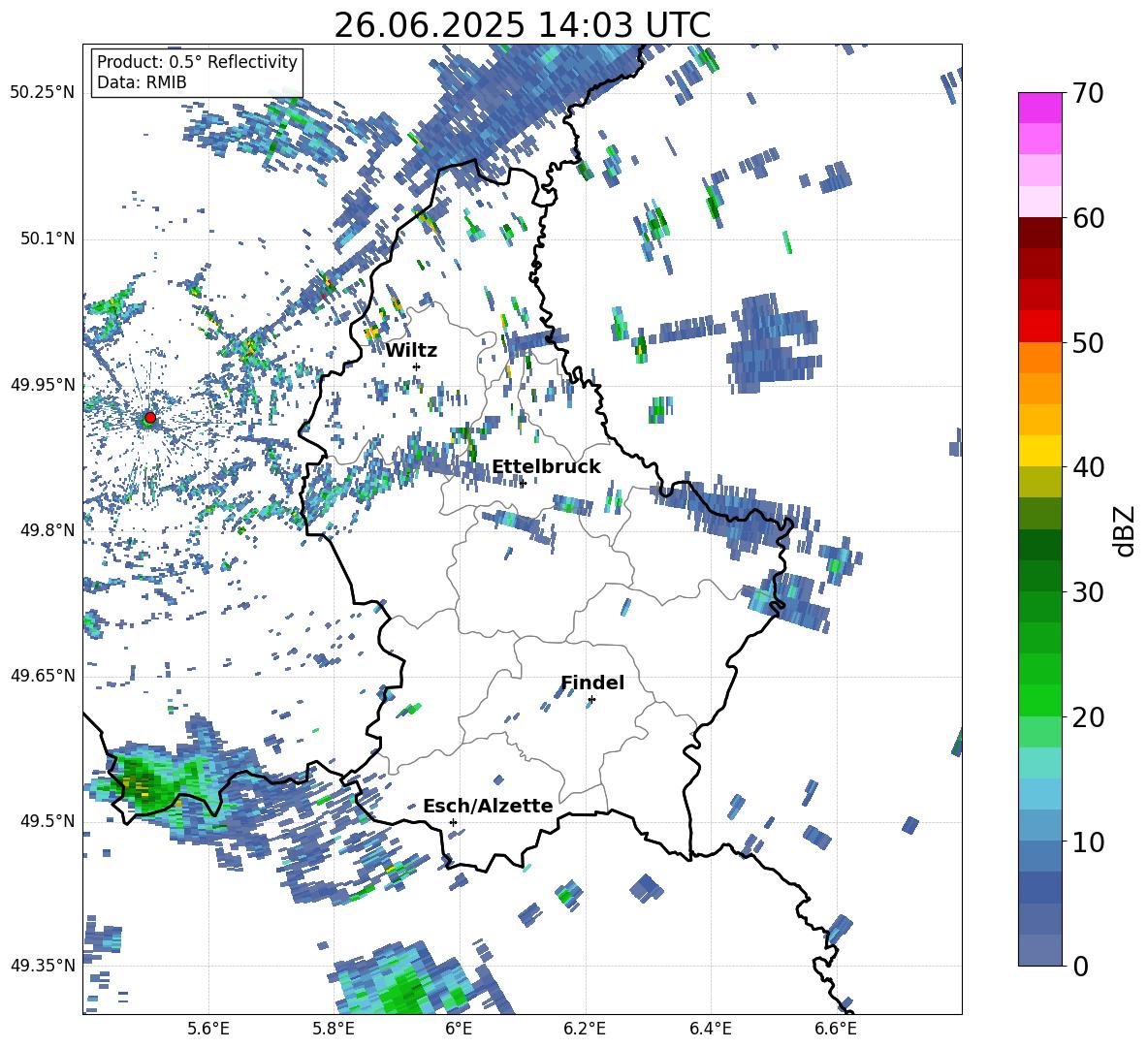Click the 50 tick on colorbar
1148x1048 pixels.
pyautogui.click(x=1088, y=342)
